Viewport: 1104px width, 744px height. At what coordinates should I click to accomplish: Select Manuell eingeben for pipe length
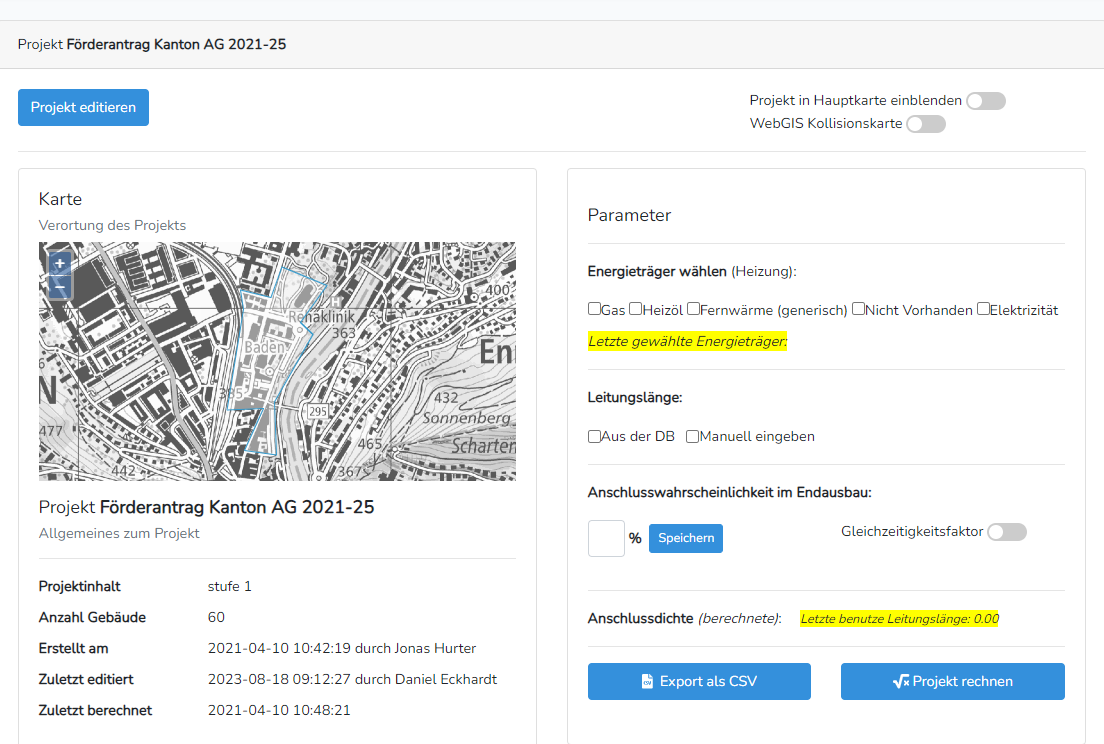(691, 436)
